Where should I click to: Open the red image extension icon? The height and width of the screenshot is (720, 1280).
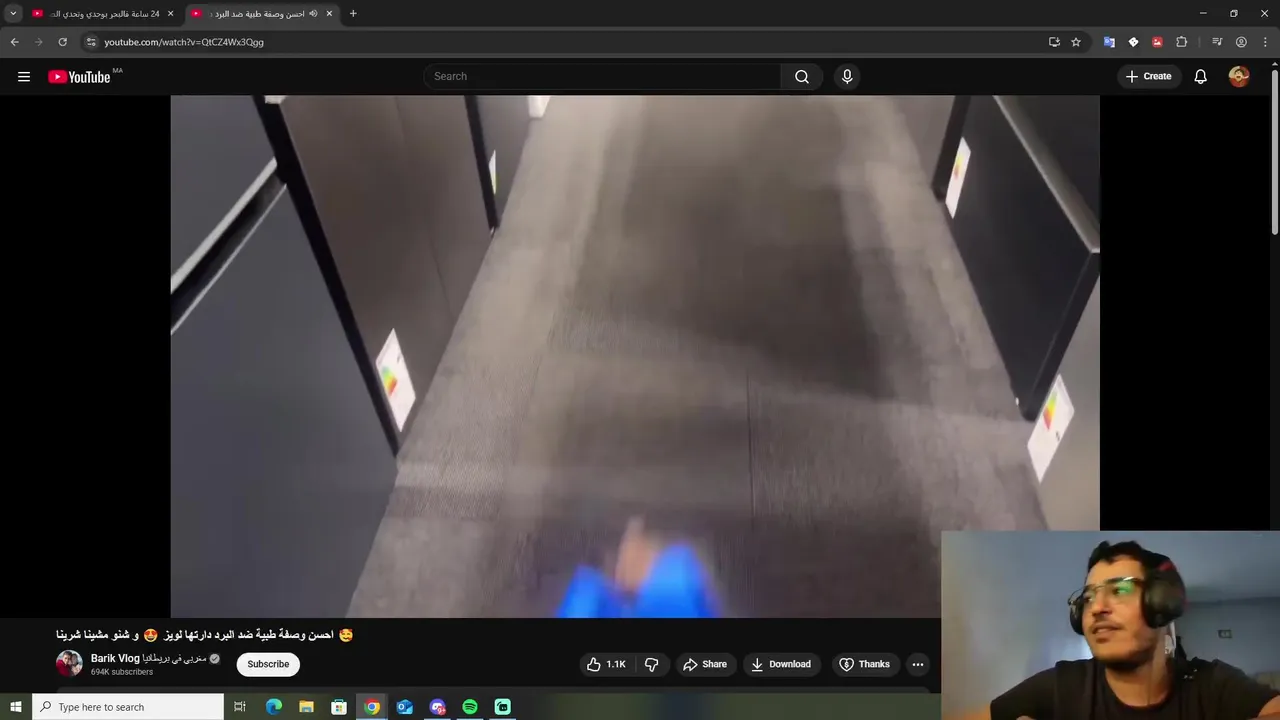tap(1157, 42)
